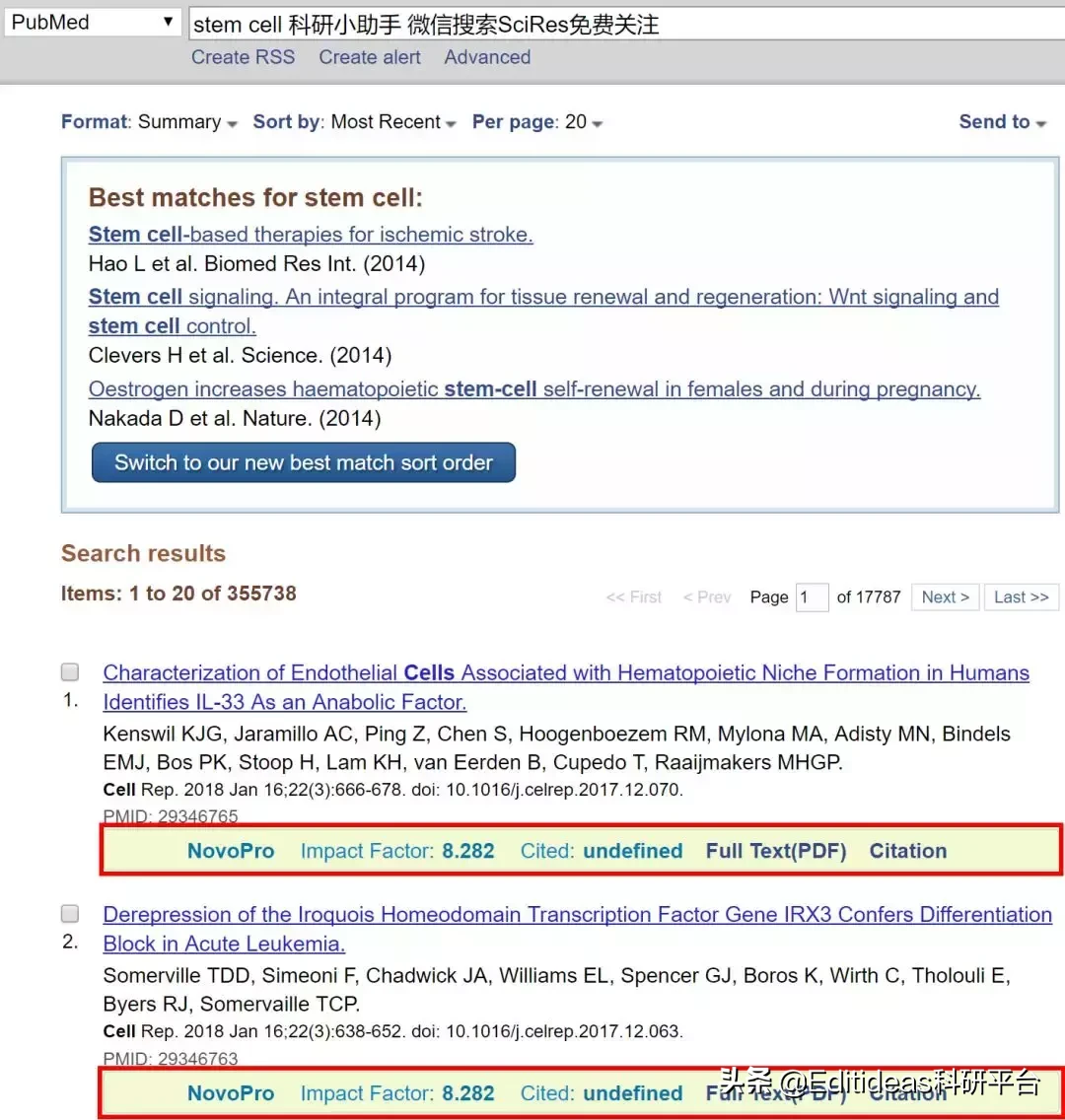The image size is (1065, 1120).
Task: Click the page number input field
Action: (x=812, y=597)
